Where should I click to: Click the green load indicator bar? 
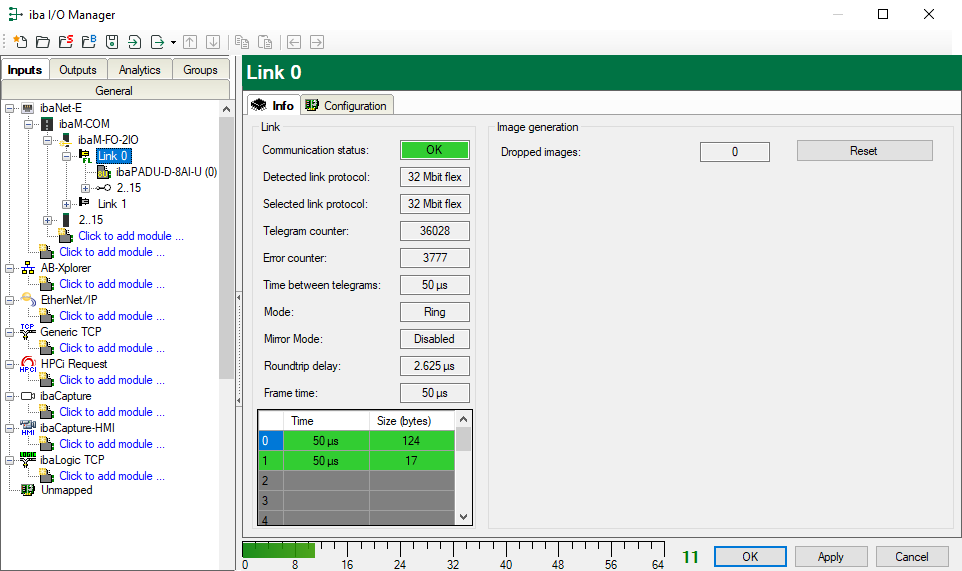pyautogui.click(x=279, y=549)
